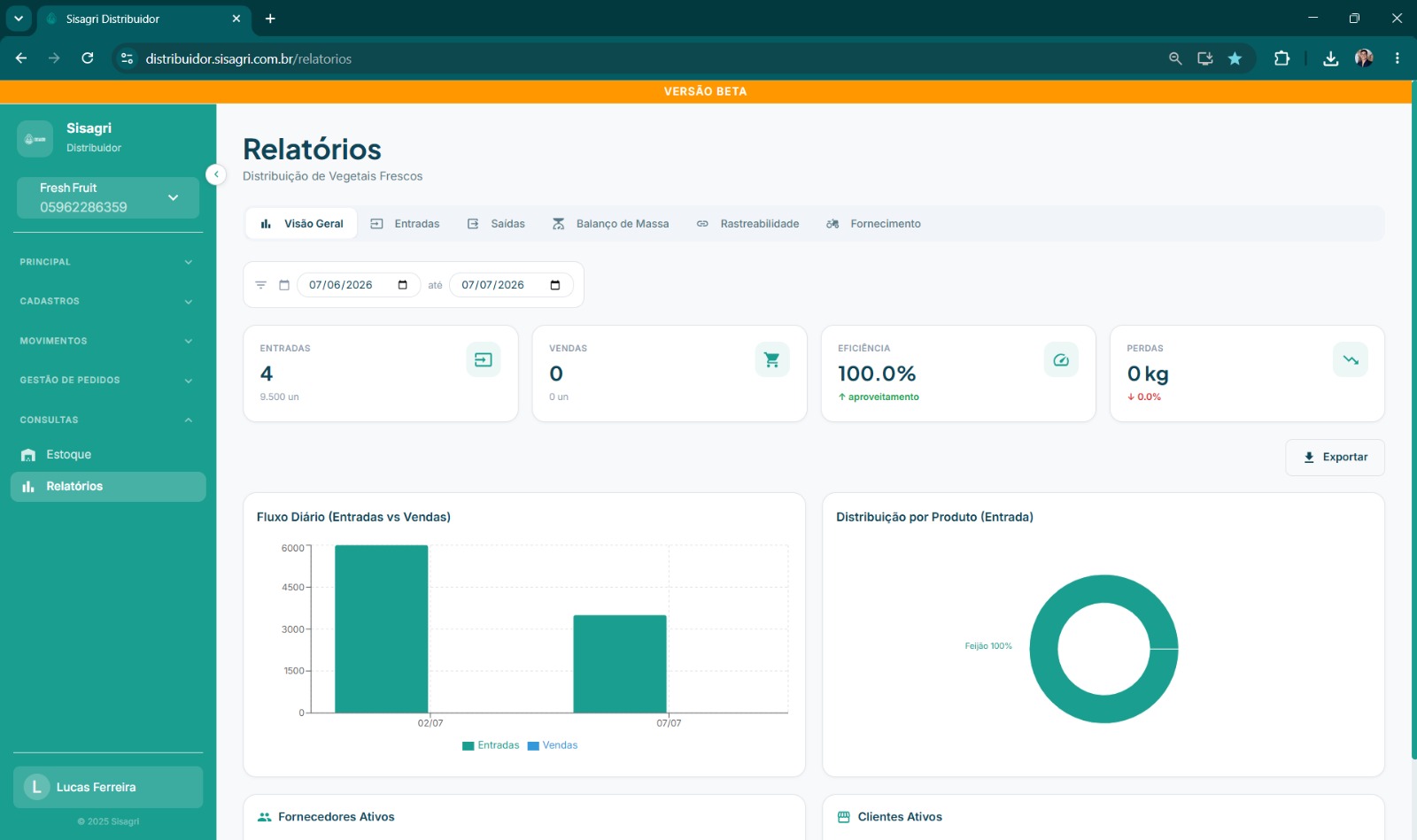Select Relatórios in the sidebar
Screen dimensions: 1417x840
(x=108, y=487)
